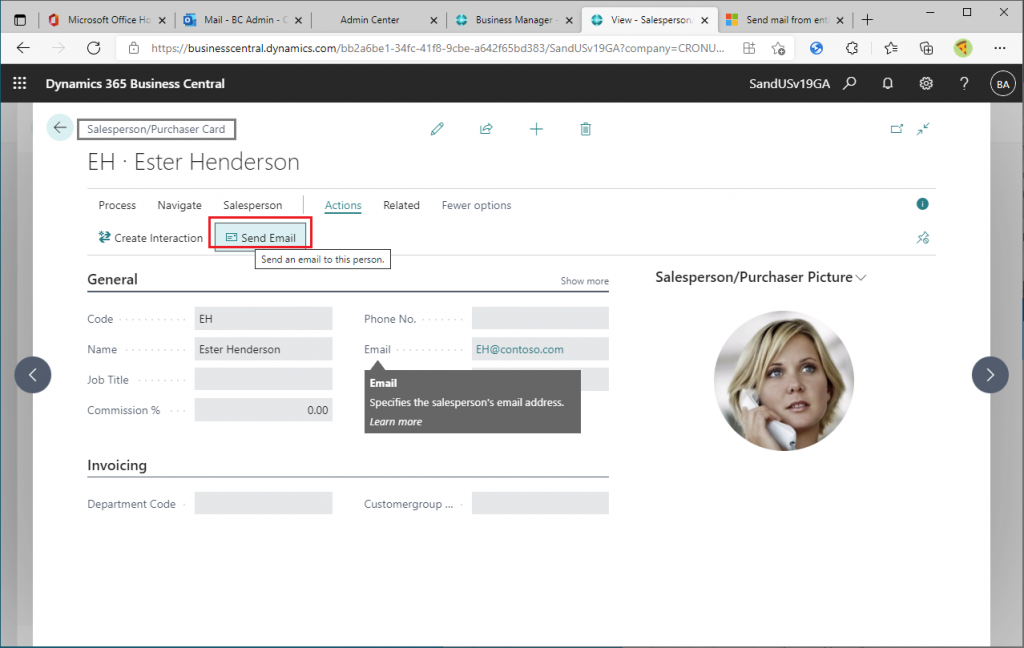Open the Process menu
Screen dimensions: 1024x648
(117, 205)
